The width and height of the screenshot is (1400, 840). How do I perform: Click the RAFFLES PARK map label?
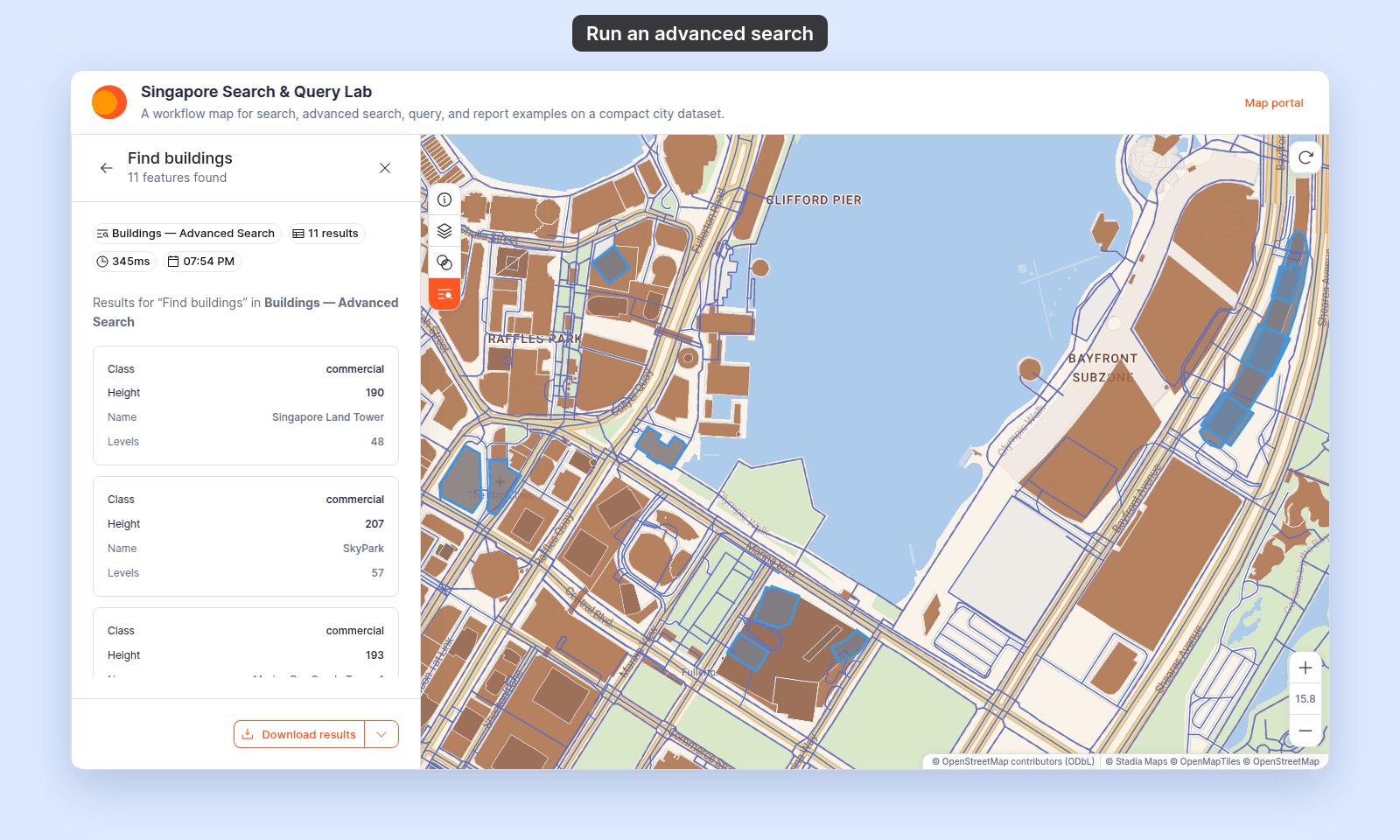pos(535,339)
